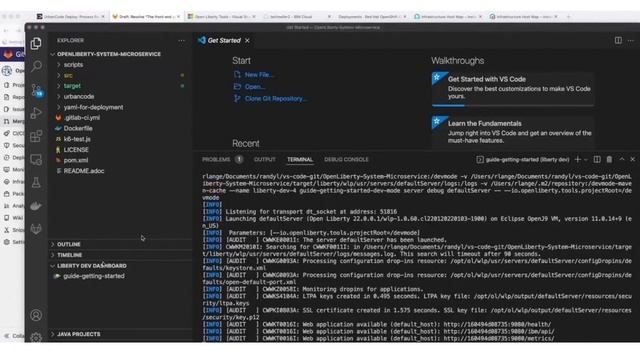This screenshot has width=640, height=360.
Task: Open the Testing flask icon
Action: point(36,182)
